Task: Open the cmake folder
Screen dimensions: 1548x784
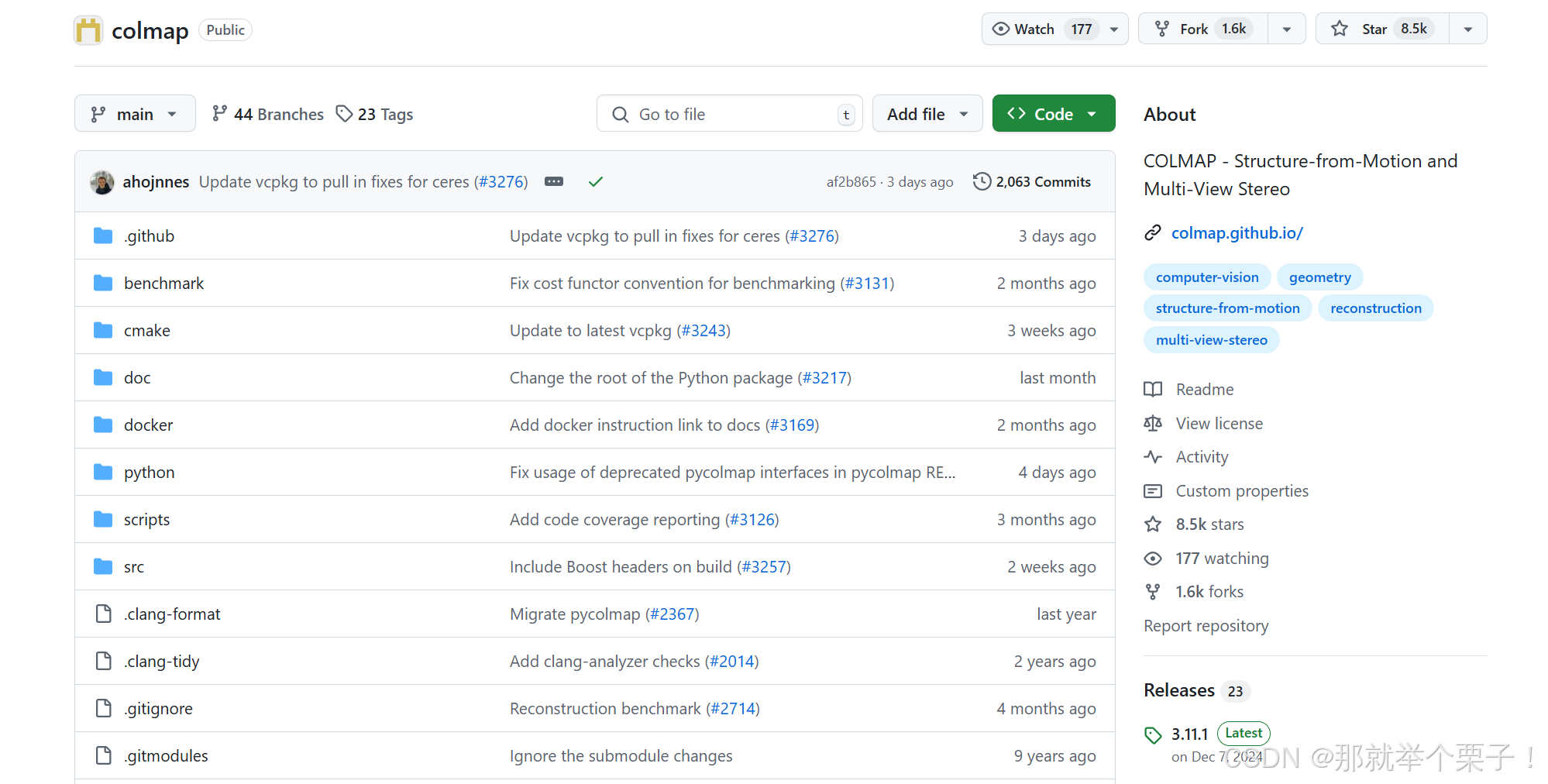Action: pos(146,331)
